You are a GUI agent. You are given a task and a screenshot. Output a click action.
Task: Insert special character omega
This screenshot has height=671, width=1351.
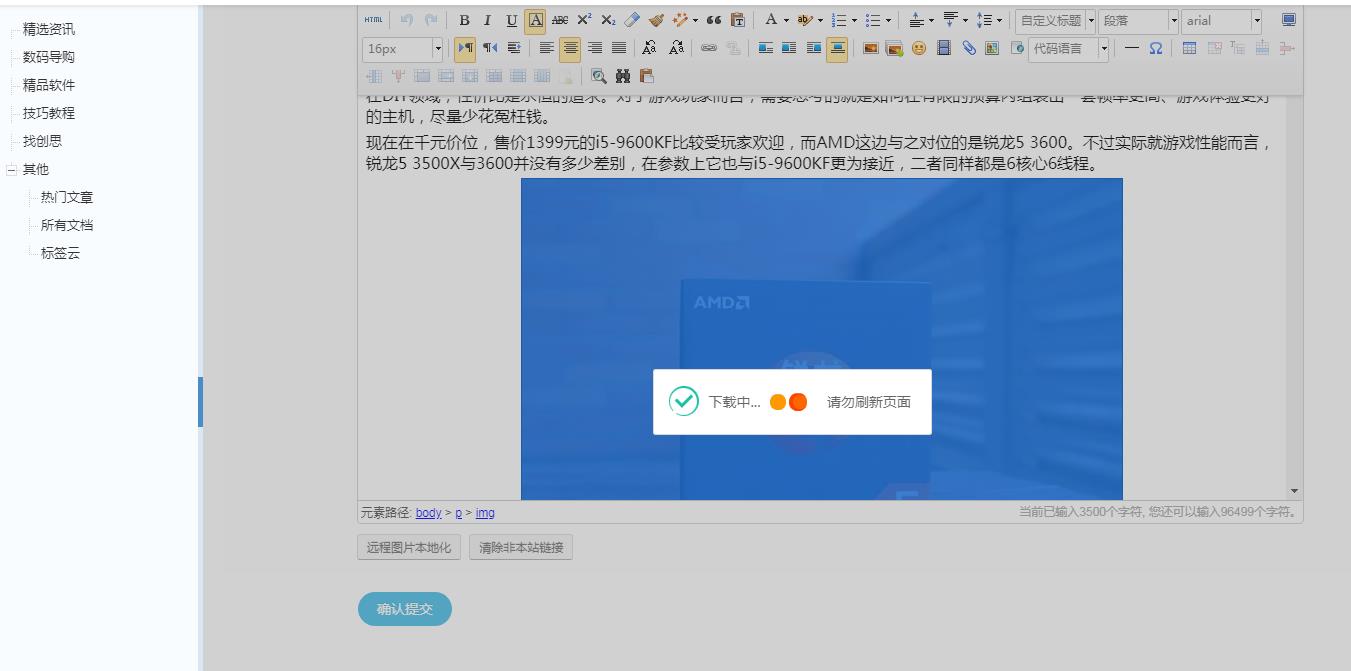1156,48
